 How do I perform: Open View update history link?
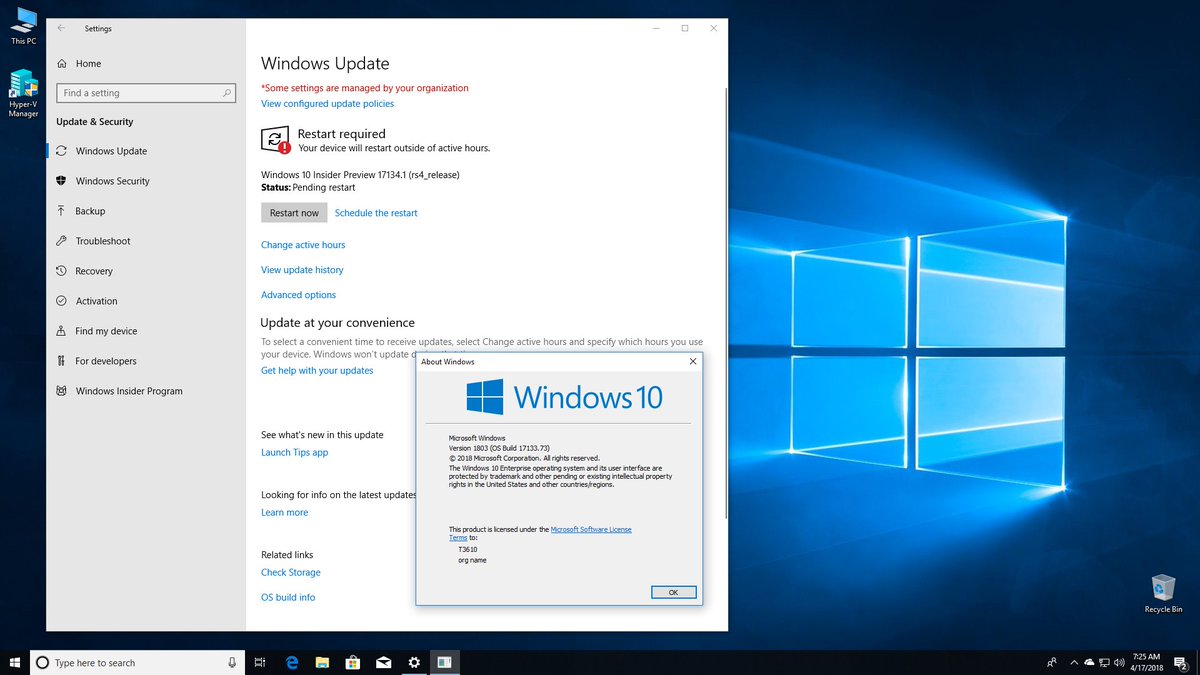click(x=302, y=270)
